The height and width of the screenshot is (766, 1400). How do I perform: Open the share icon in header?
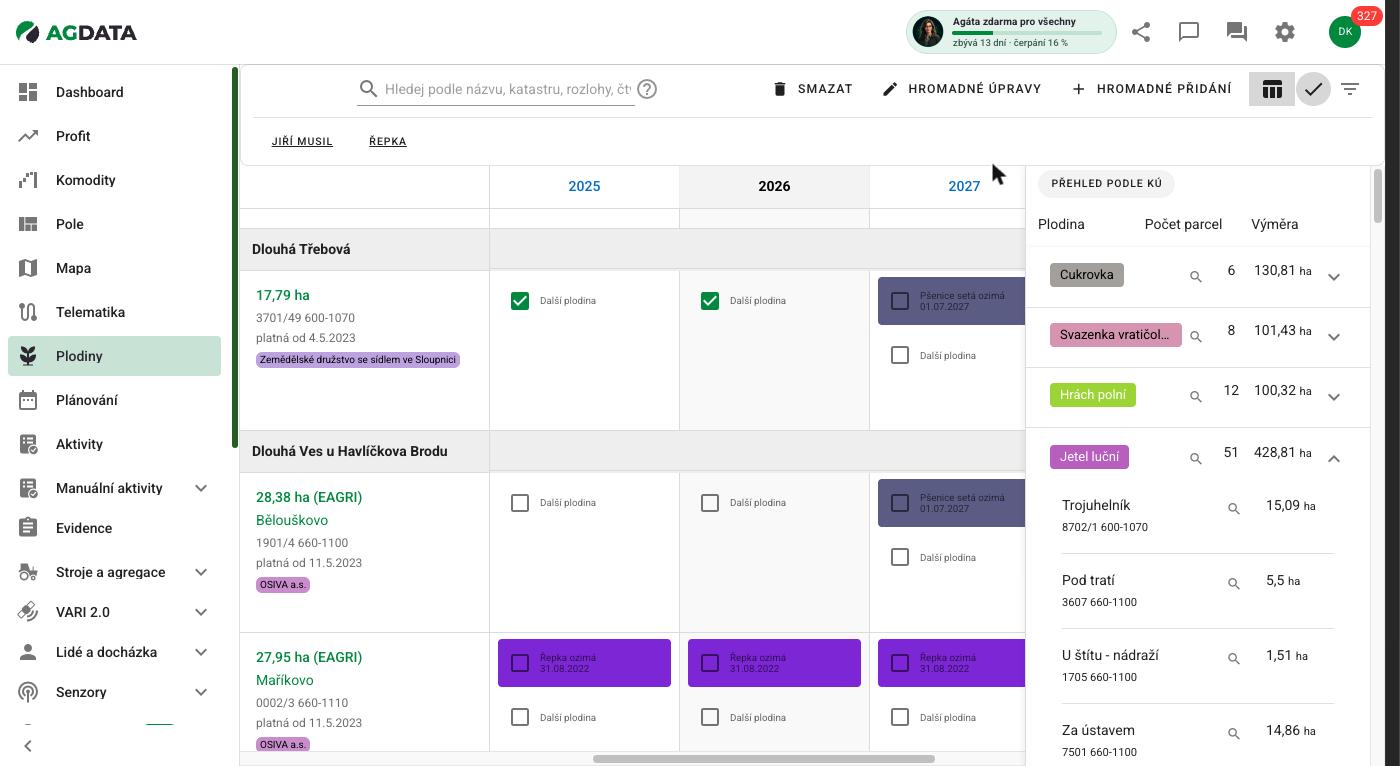tap(1141, 32)
